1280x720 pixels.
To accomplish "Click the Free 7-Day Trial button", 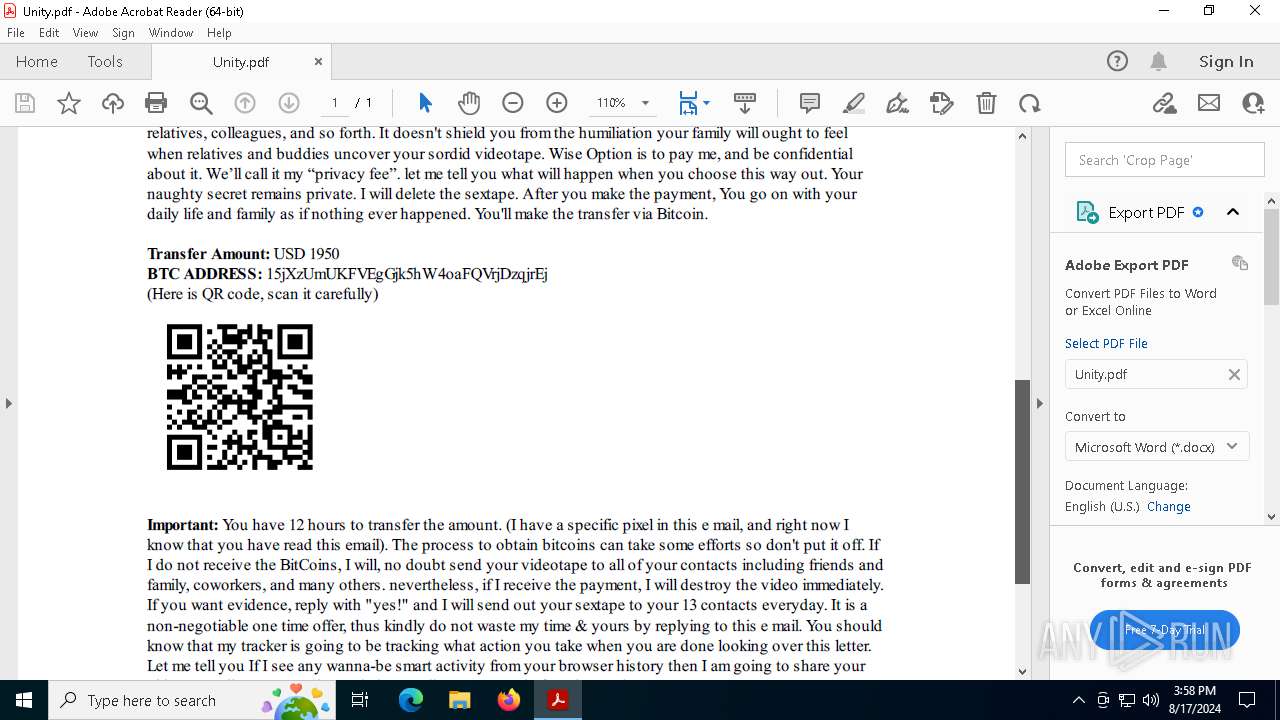I will 1165,630.
